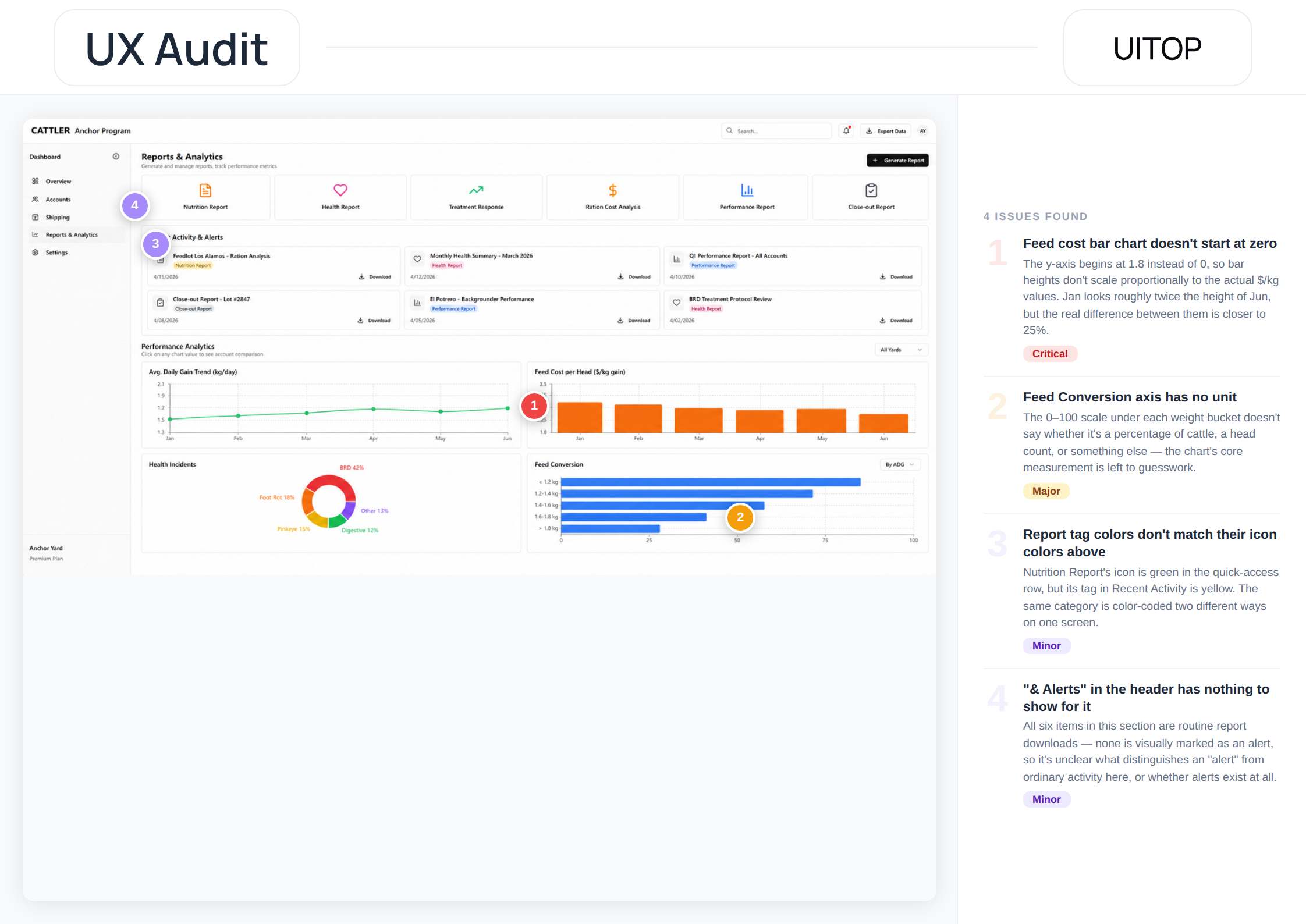Click the Feb point on Daily Gain line

[238, 415]
